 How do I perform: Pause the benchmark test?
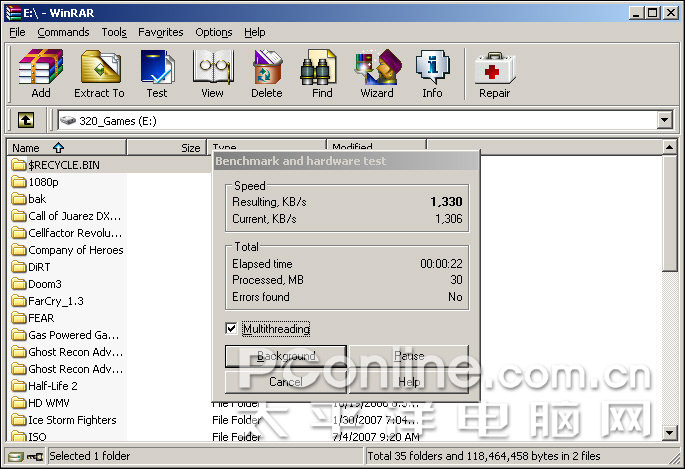coord(409,356)
